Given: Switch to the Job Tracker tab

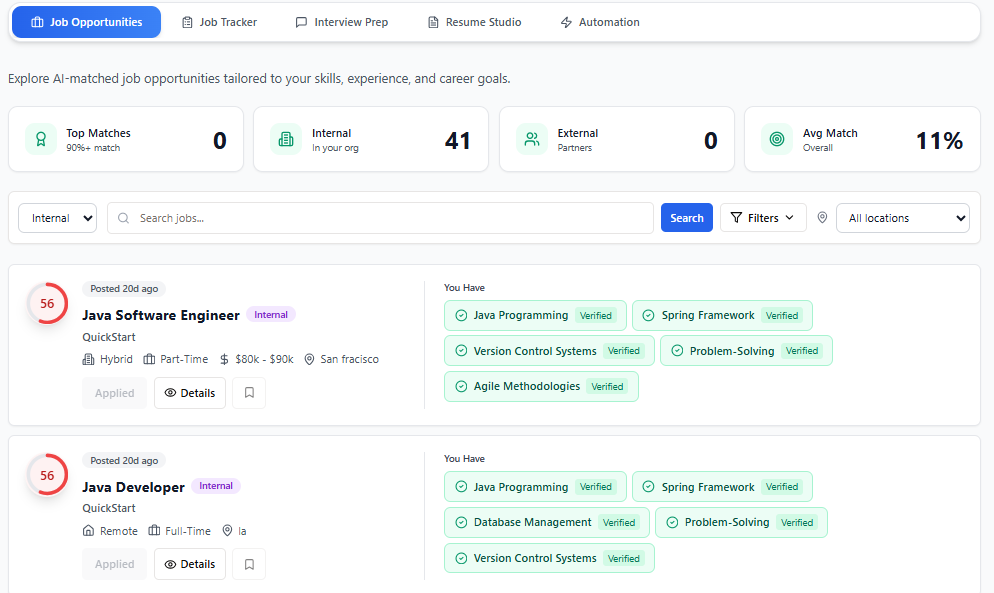Looking at the screenshot, I should (x=220, y=22).
